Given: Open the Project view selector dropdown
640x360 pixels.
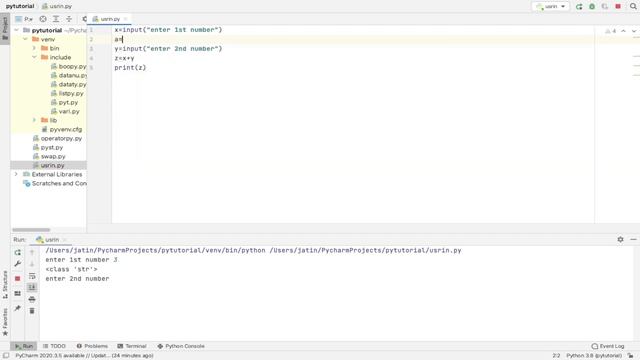Looking at the screenshot, I should pyautogui.click(x=24, y=19).
